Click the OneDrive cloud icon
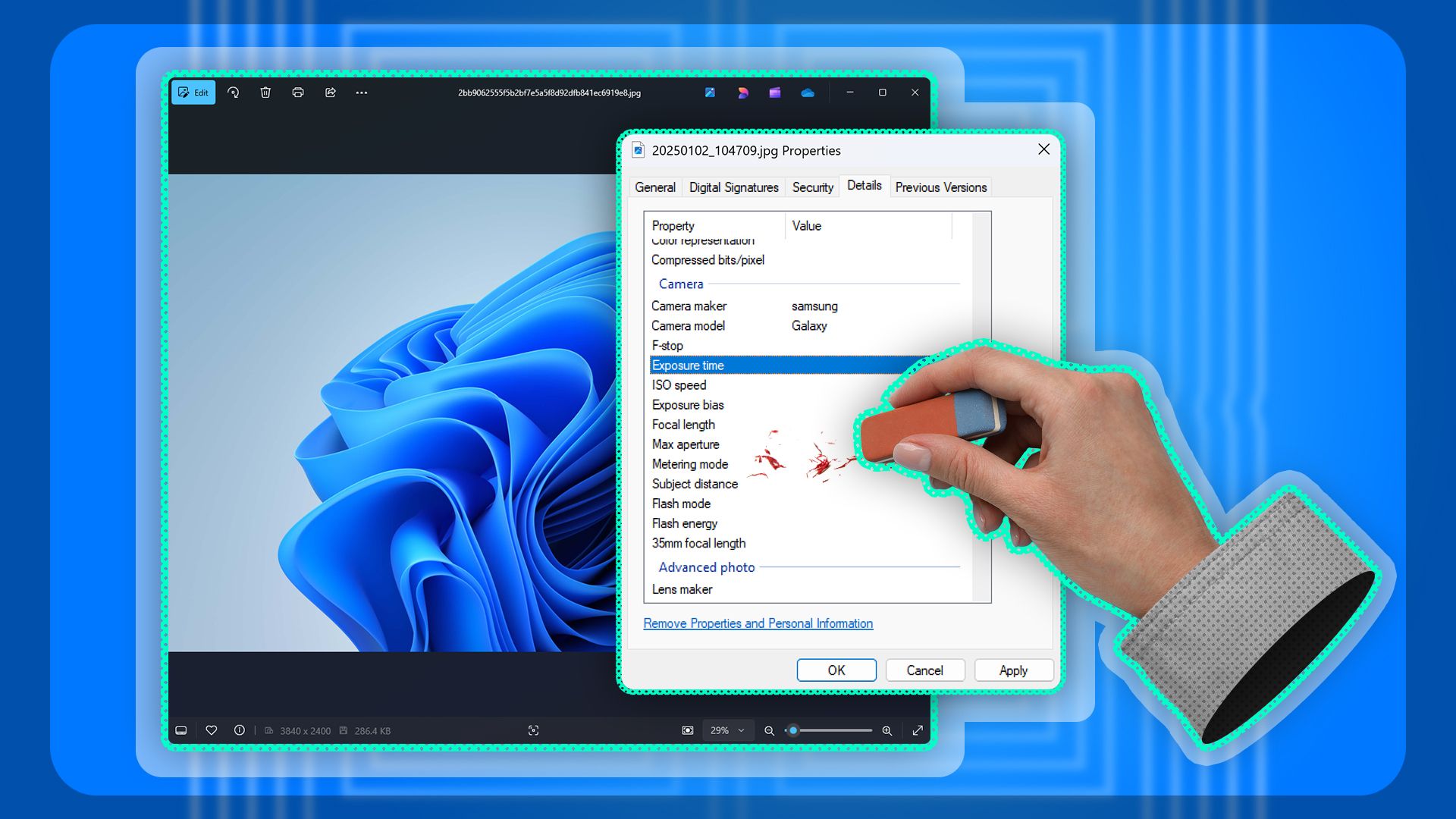The image size is (1456, 819). pos(807,92)
